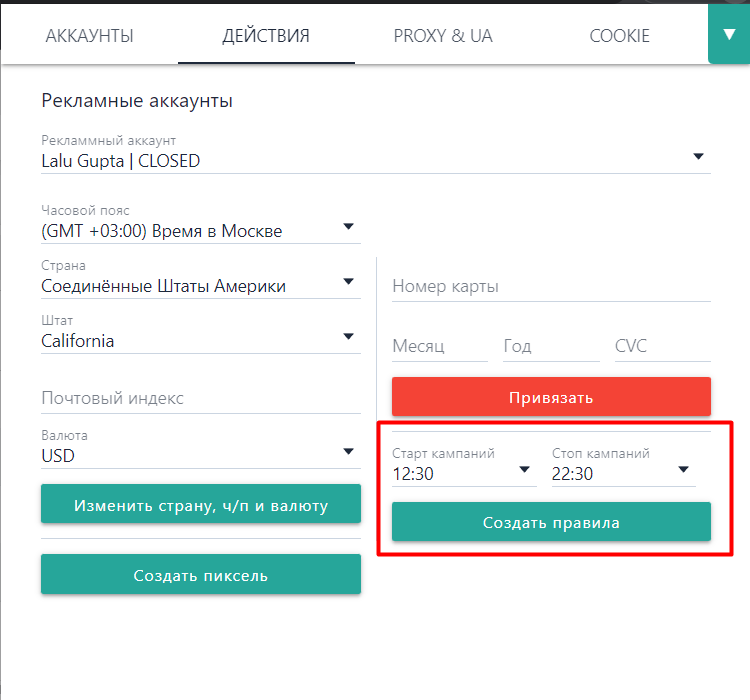Click the teal dropdown arrow in top-right corner
The width and height of the screenshot is (750, 700).
(728, 33)
